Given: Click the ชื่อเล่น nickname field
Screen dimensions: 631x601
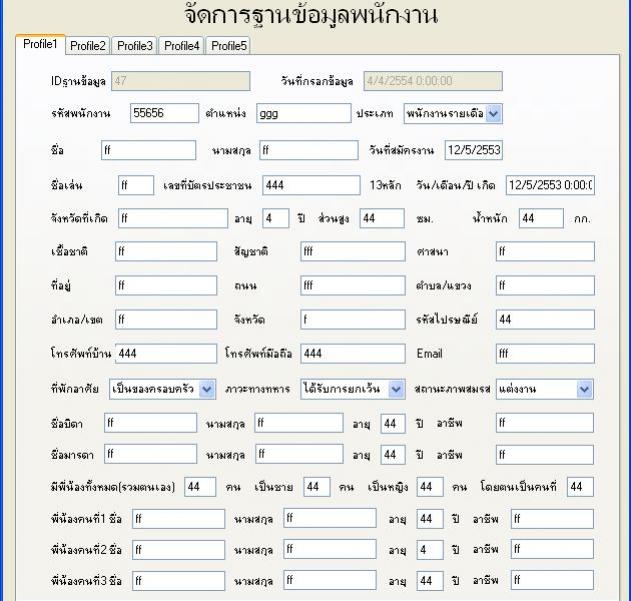Looking at the screenshot, I should [x=136, y=185].
